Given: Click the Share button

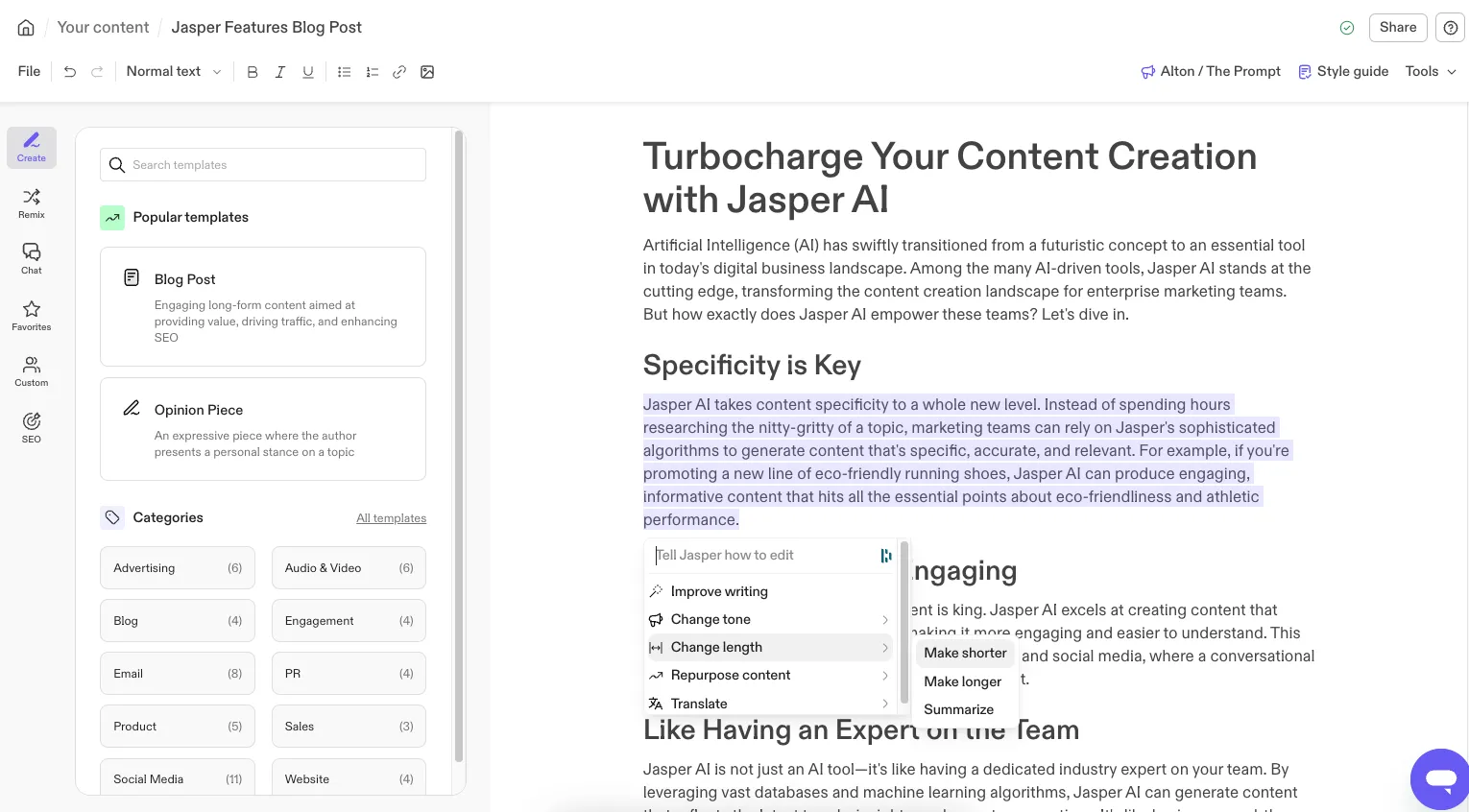Looking at the screenshot, I should tap(1397, 28).
